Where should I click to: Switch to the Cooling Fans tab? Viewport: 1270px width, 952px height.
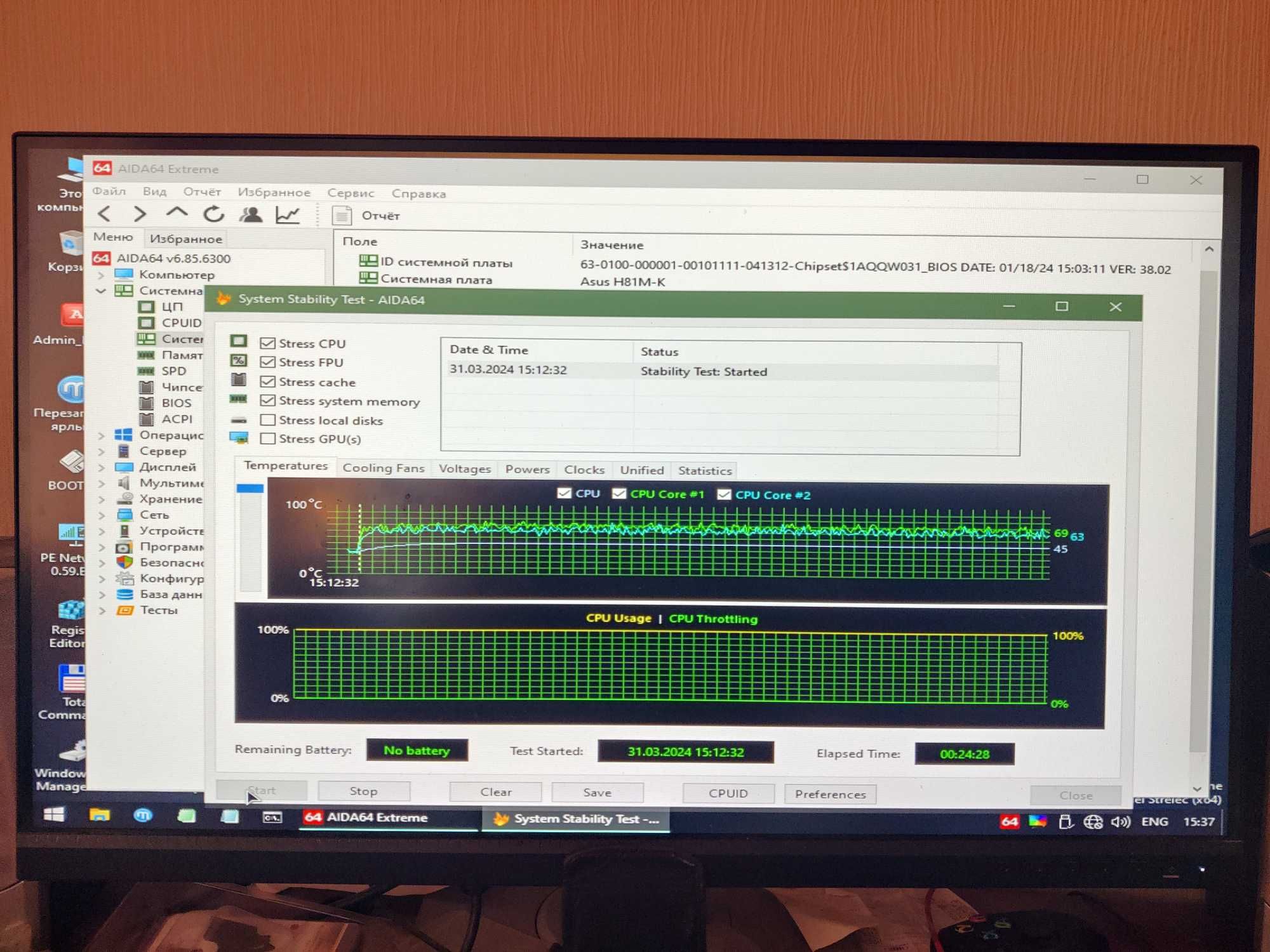[384, 468]
